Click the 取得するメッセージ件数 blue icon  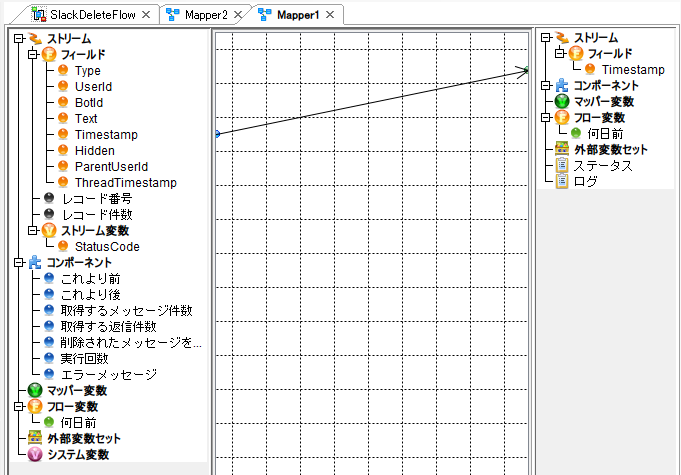(49, 310)
